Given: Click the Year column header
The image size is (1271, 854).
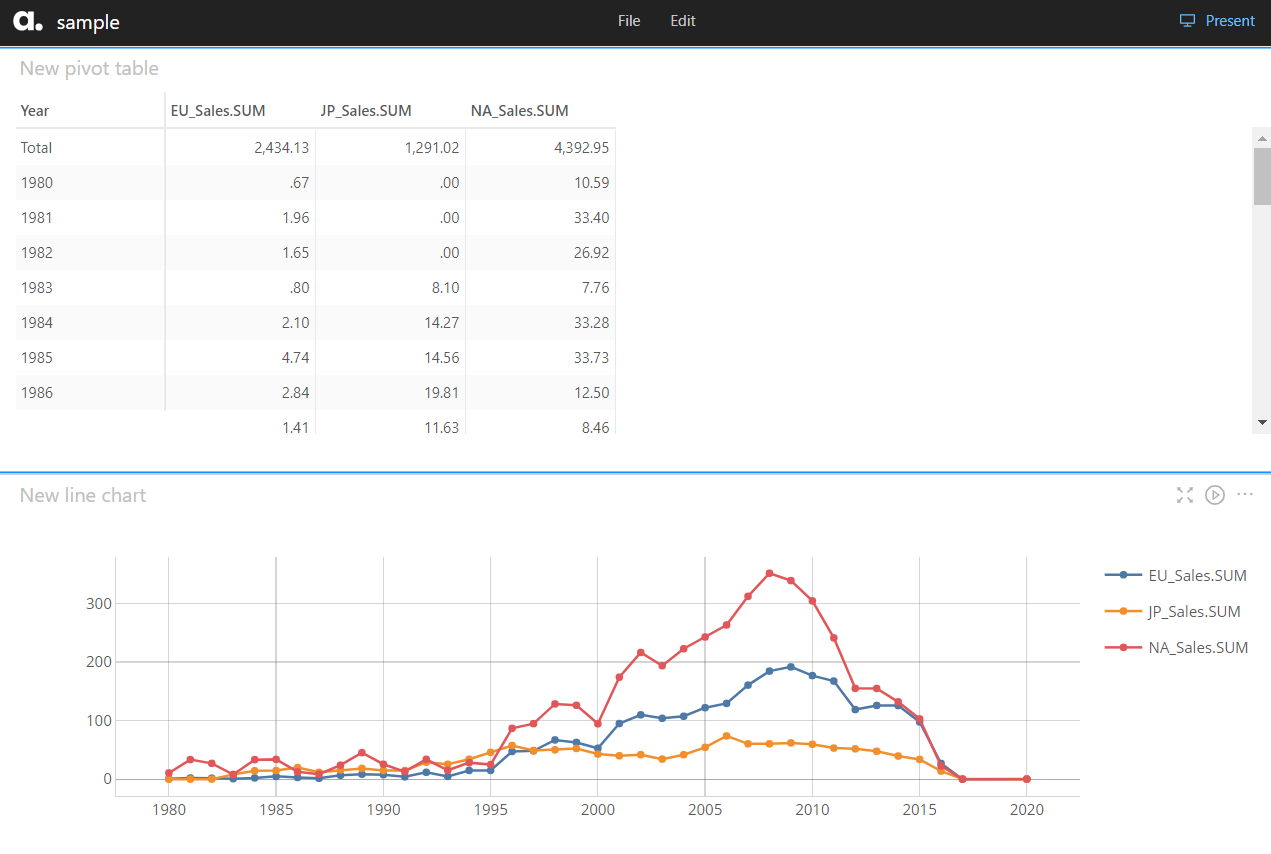Looking at the screenshot, I should (x=35, y=111).
